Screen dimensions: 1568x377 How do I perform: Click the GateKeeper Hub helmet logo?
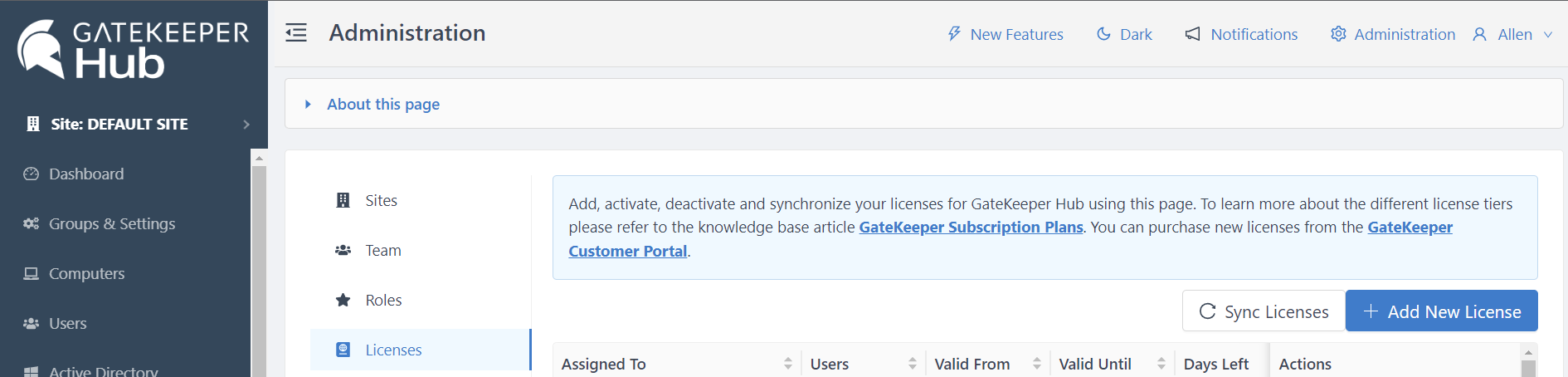41,49
